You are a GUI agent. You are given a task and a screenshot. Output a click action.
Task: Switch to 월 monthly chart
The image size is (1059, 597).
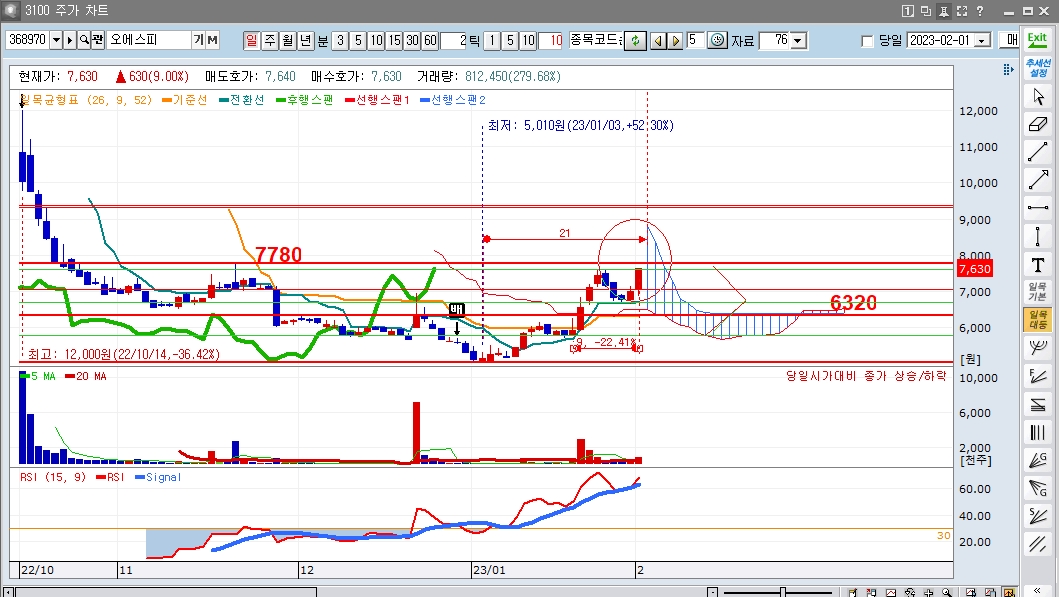click(x=287, y=40)
